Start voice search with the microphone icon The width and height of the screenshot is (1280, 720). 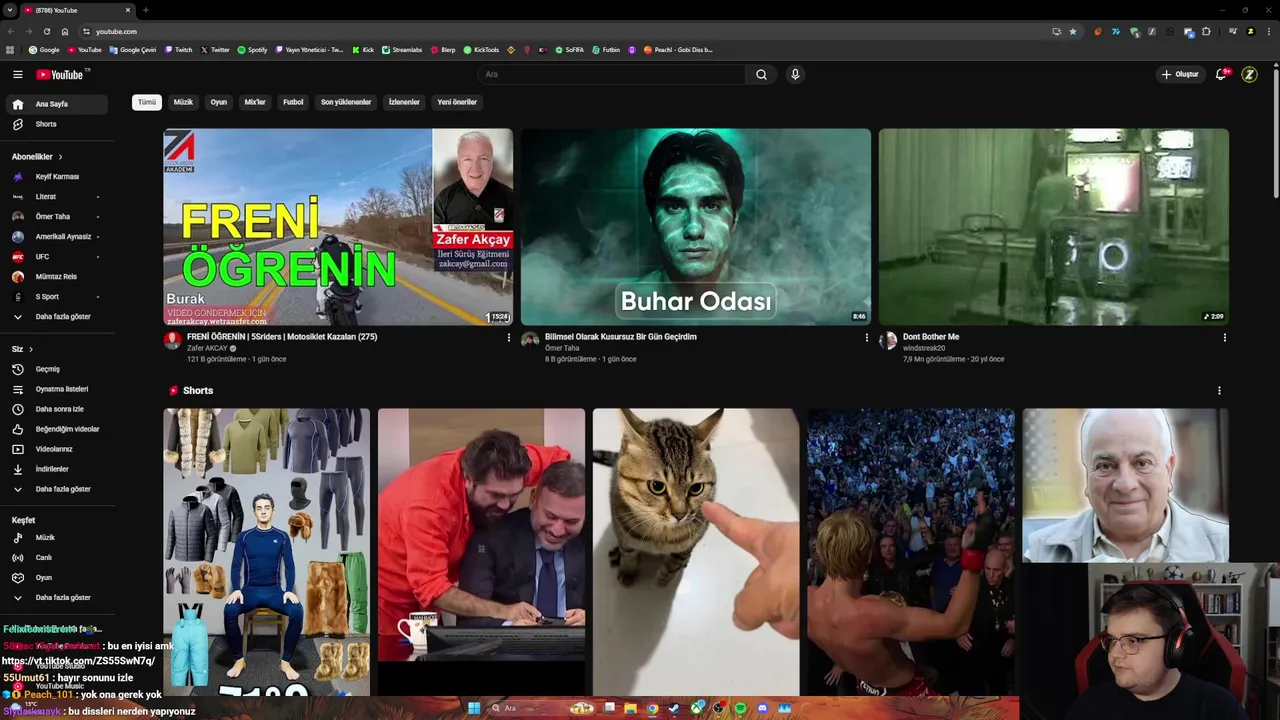[795, 74]
